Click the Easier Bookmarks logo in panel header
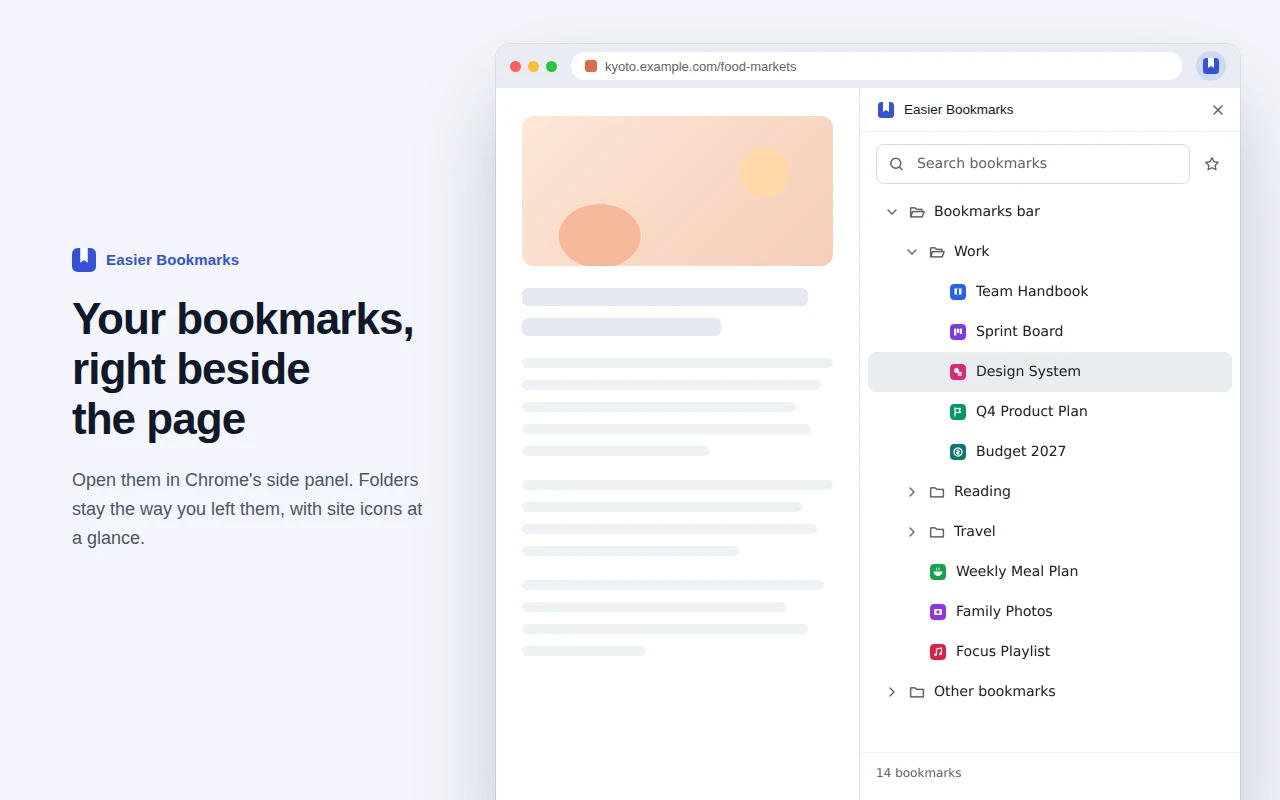 [x=886, y=110]
